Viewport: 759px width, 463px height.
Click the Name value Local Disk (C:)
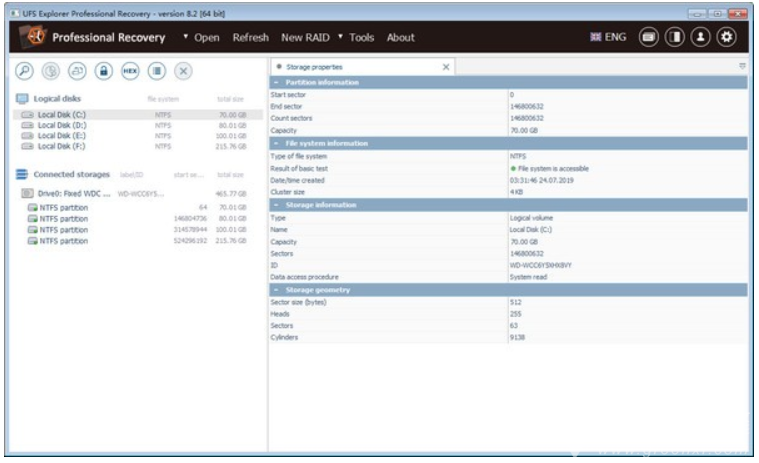coord(531,230)
